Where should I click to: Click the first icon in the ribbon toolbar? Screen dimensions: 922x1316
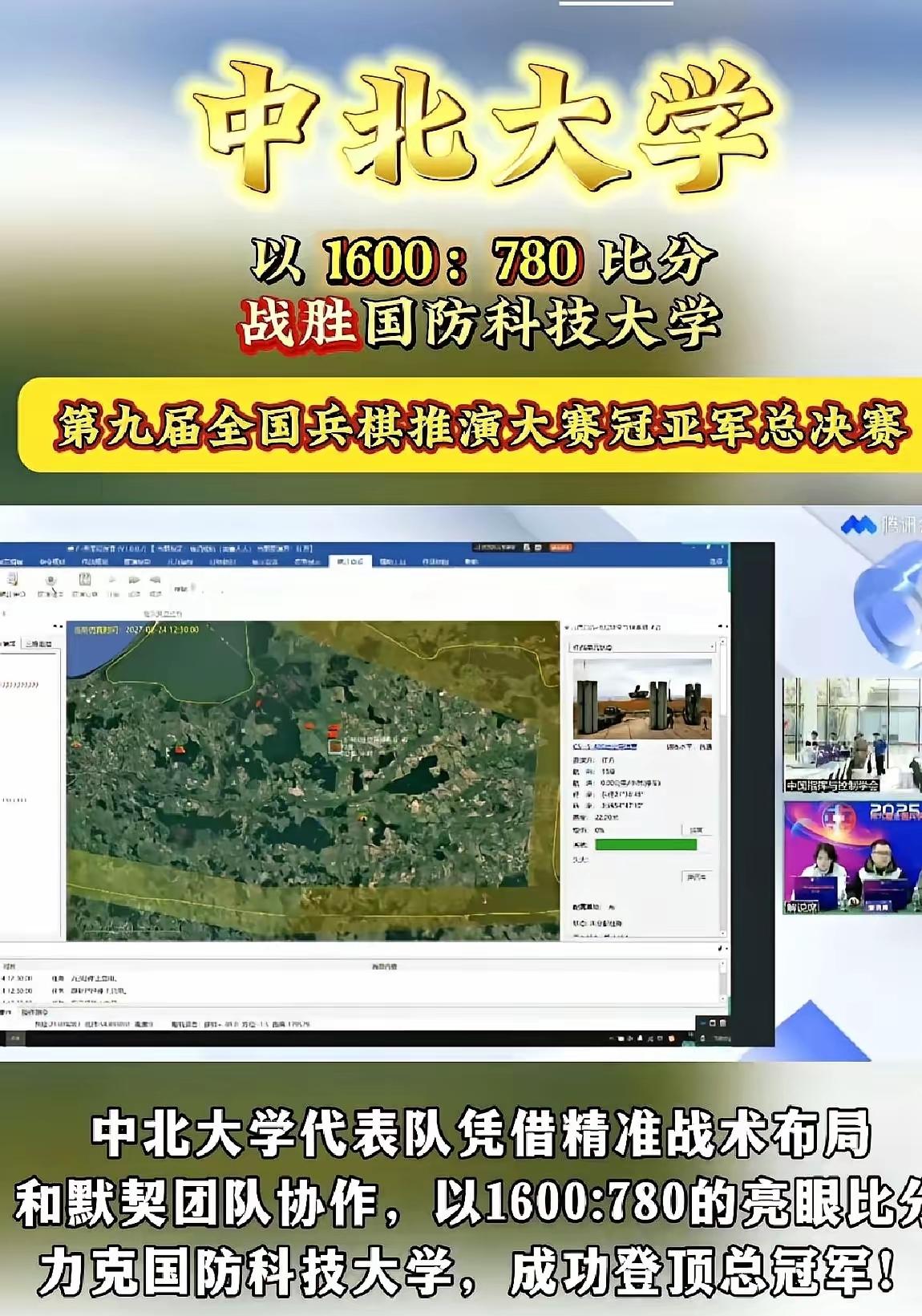[11, 585]
